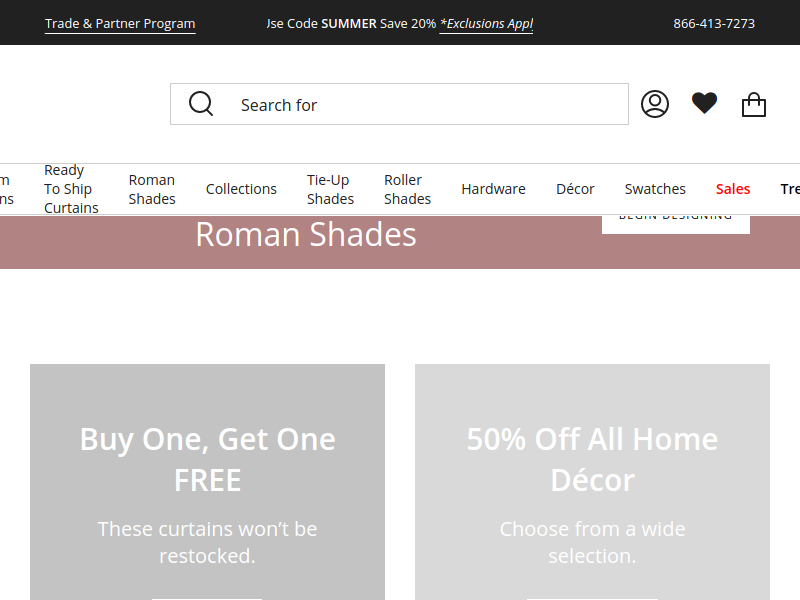Open the Tie-Up Shades menu item
The image size is (800, 600).
[330, 189]
